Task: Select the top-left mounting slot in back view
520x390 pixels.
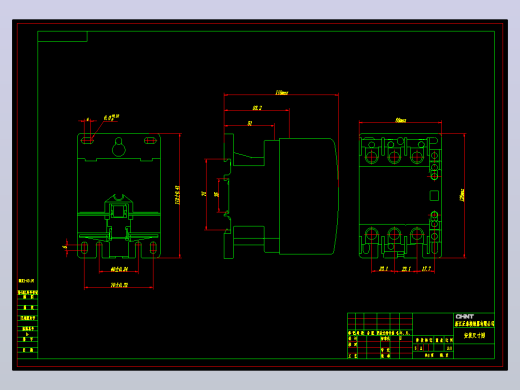Action: [x=87, y=140]
